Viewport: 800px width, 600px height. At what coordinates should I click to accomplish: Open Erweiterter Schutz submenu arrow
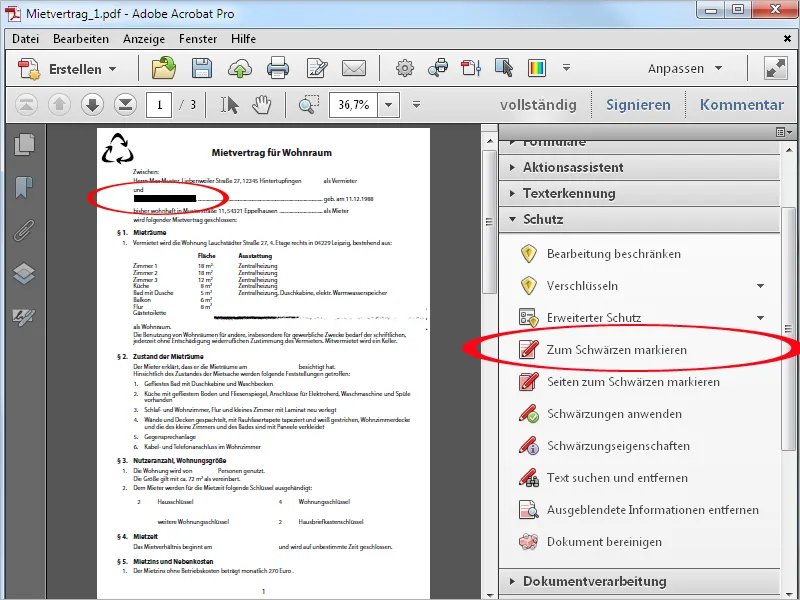tap(760, 318)
